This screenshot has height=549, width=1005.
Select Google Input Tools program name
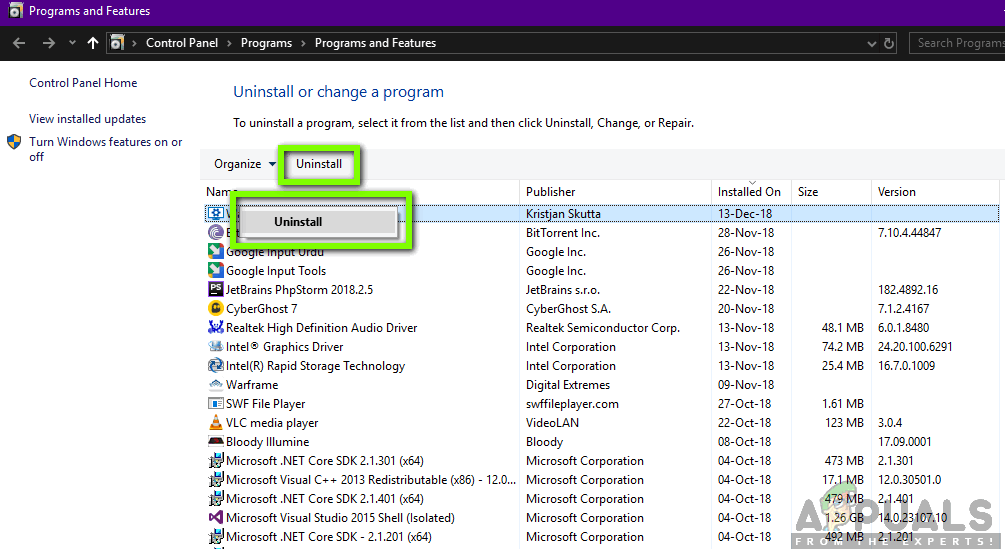tap(276, 271)
